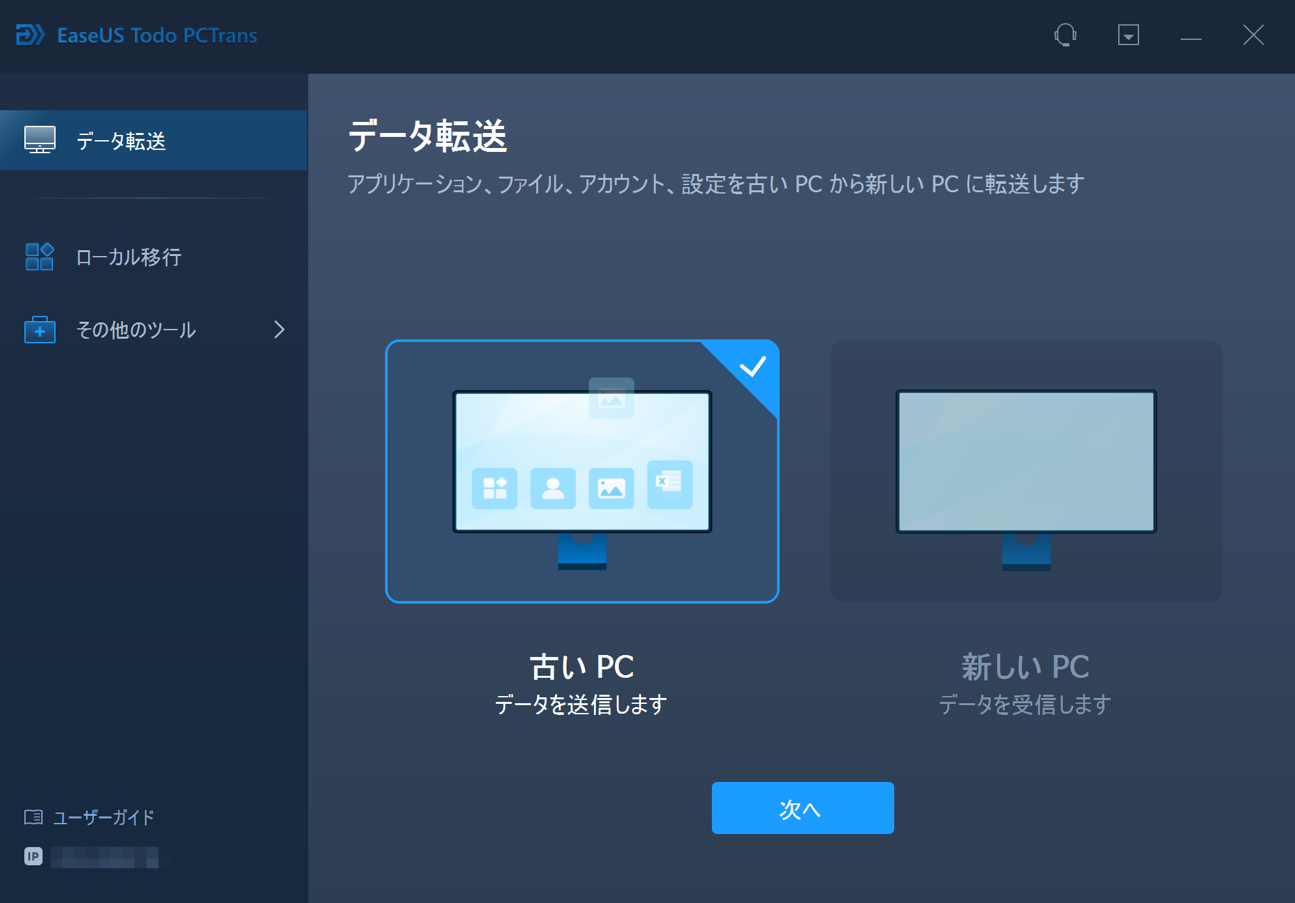Click the checkmark badge on the 古い PC card
Image resolution: width=1295 pixels, height=903 pixels.
[x=755, y=368]
